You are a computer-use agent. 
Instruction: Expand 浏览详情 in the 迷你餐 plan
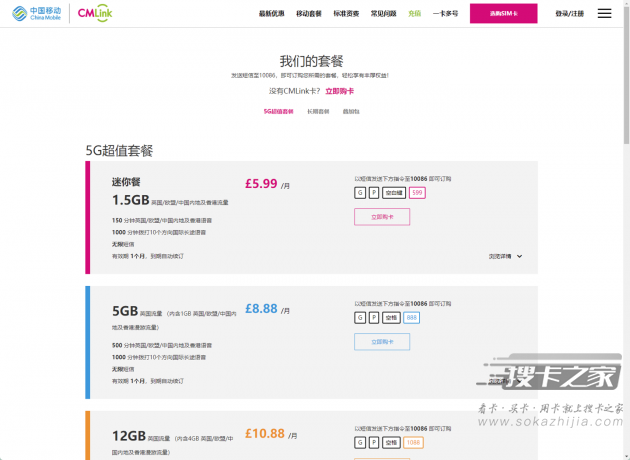(500, 256)
